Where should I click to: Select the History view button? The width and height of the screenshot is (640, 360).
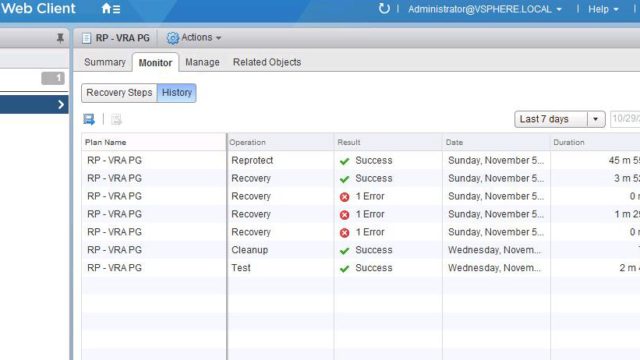pyautogui.click(x=177, y=93)
